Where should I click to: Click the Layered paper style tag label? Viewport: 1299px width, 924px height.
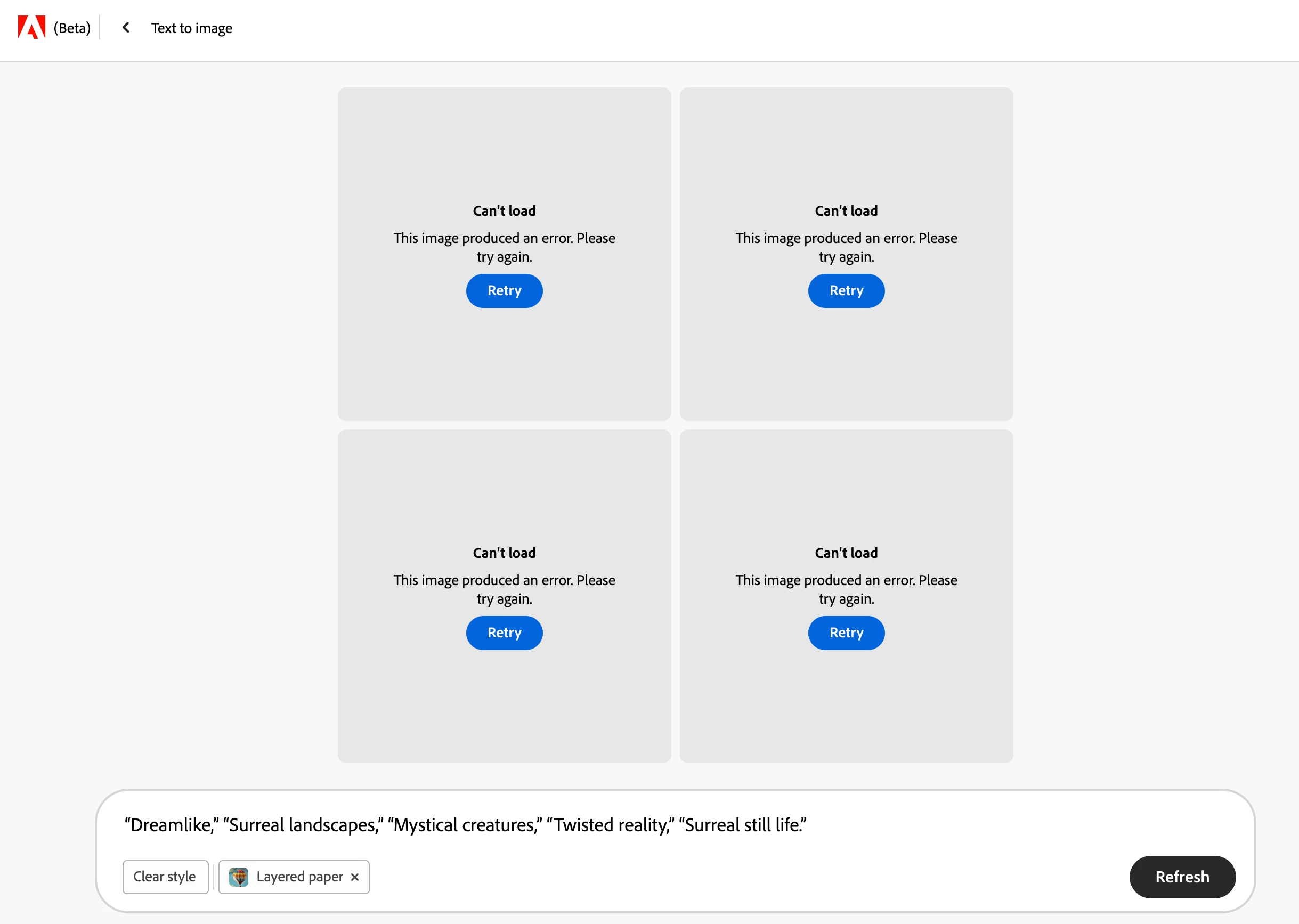(x=299, y=877)
